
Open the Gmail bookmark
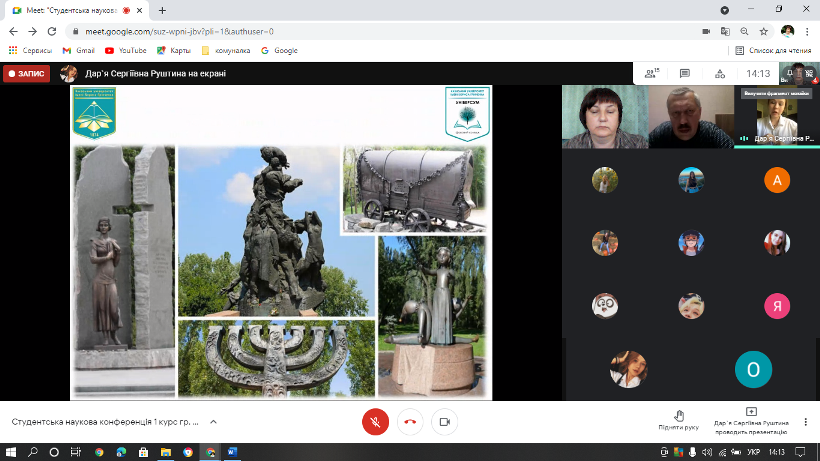(78, 50)
